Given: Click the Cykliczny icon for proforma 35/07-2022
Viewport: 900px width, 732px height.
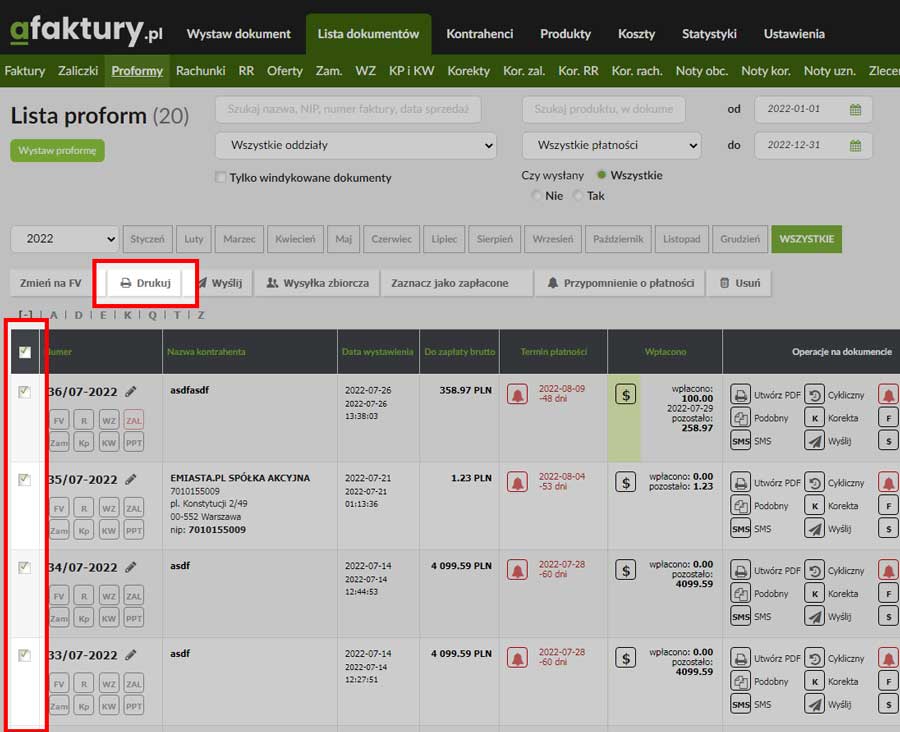Looking at the screenshot, I should click(815, 483).
